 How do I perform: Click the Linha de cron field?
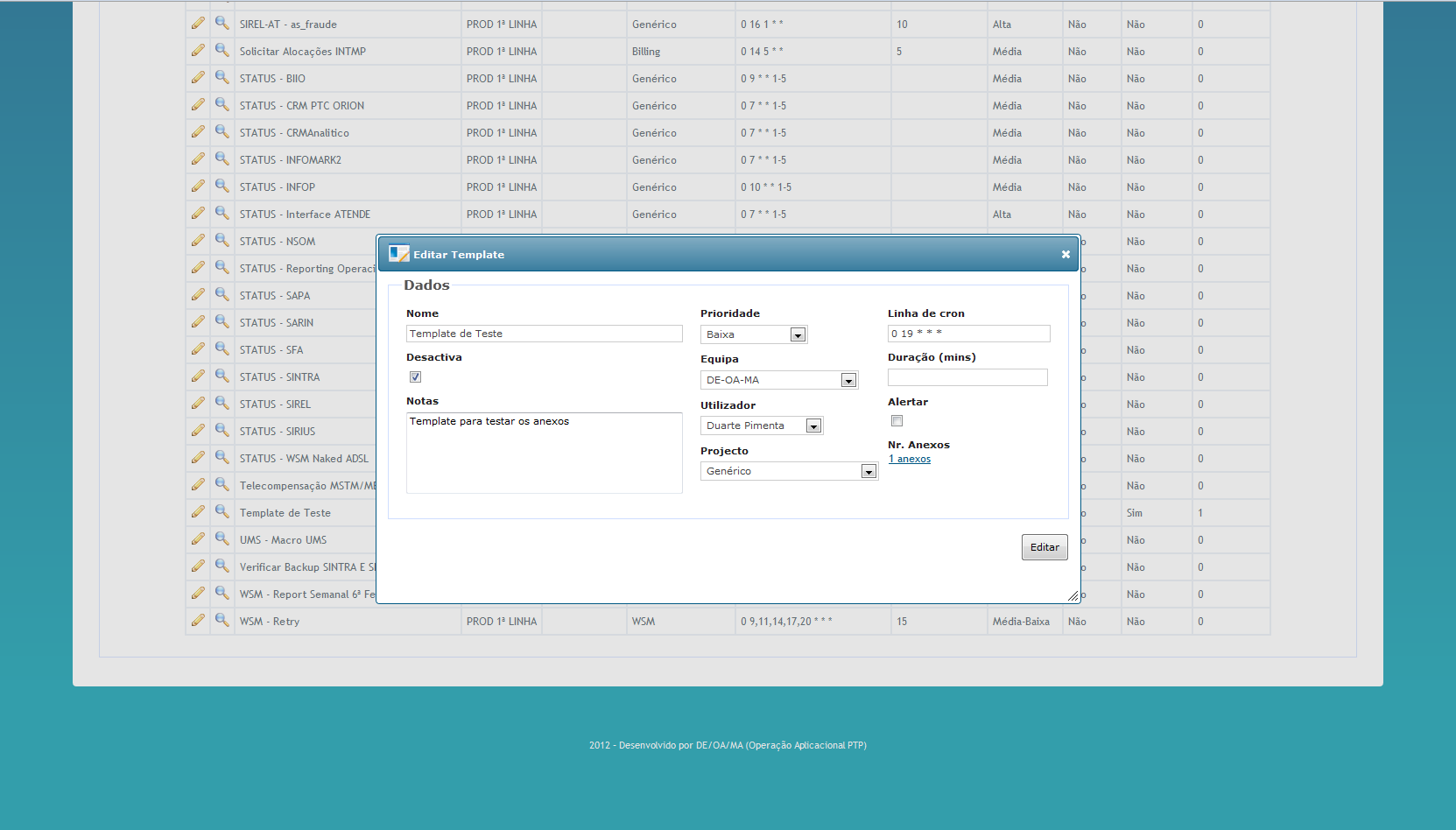969,334
